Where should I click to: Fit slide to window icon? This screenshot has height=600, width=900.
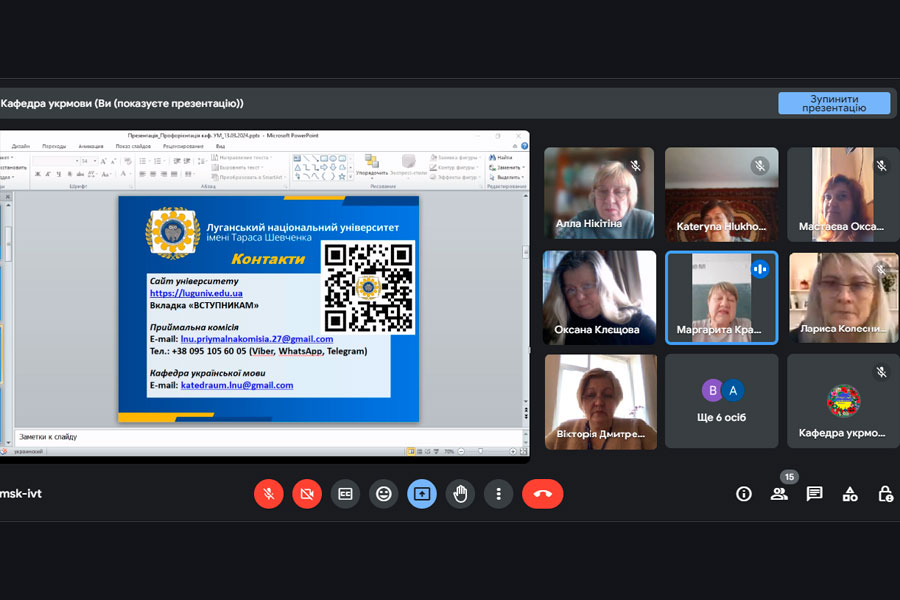(x=523, y=452)
